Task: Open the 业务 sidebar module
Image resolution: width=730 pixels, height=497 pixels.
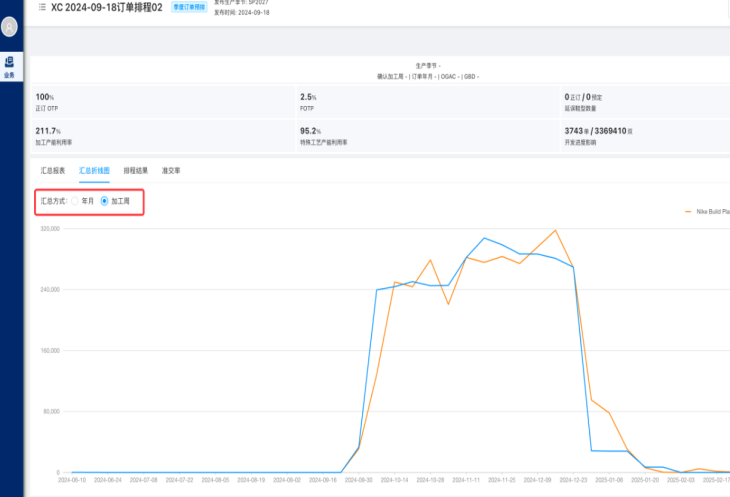Action: (9, 67)
